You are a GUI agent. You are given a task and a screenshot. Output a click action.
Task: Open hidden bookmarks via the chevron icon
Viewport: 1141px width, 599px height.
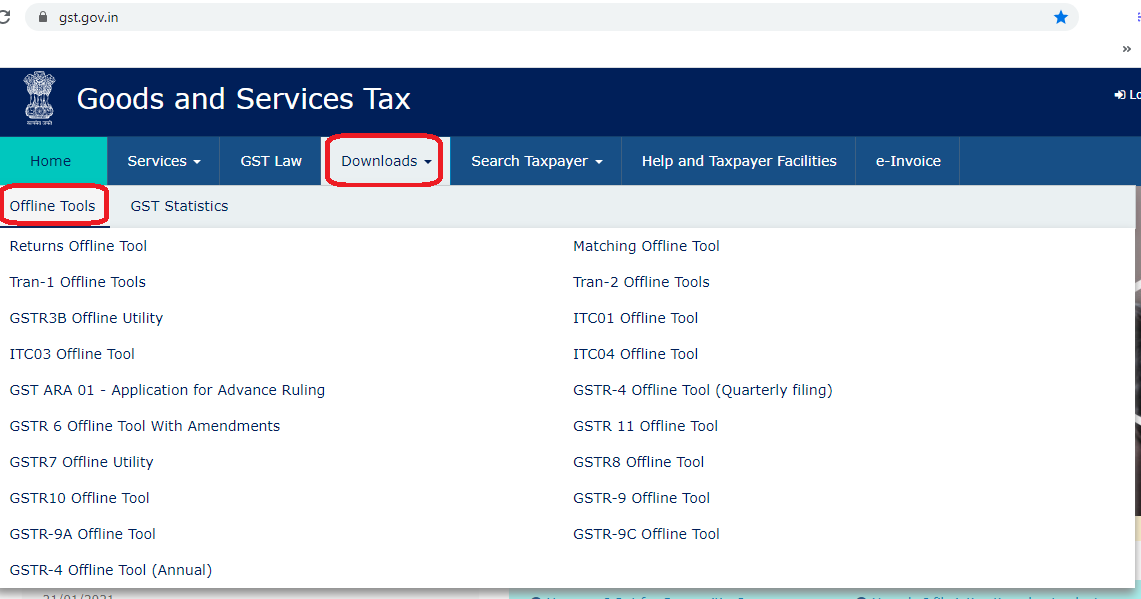(1126, 49)
